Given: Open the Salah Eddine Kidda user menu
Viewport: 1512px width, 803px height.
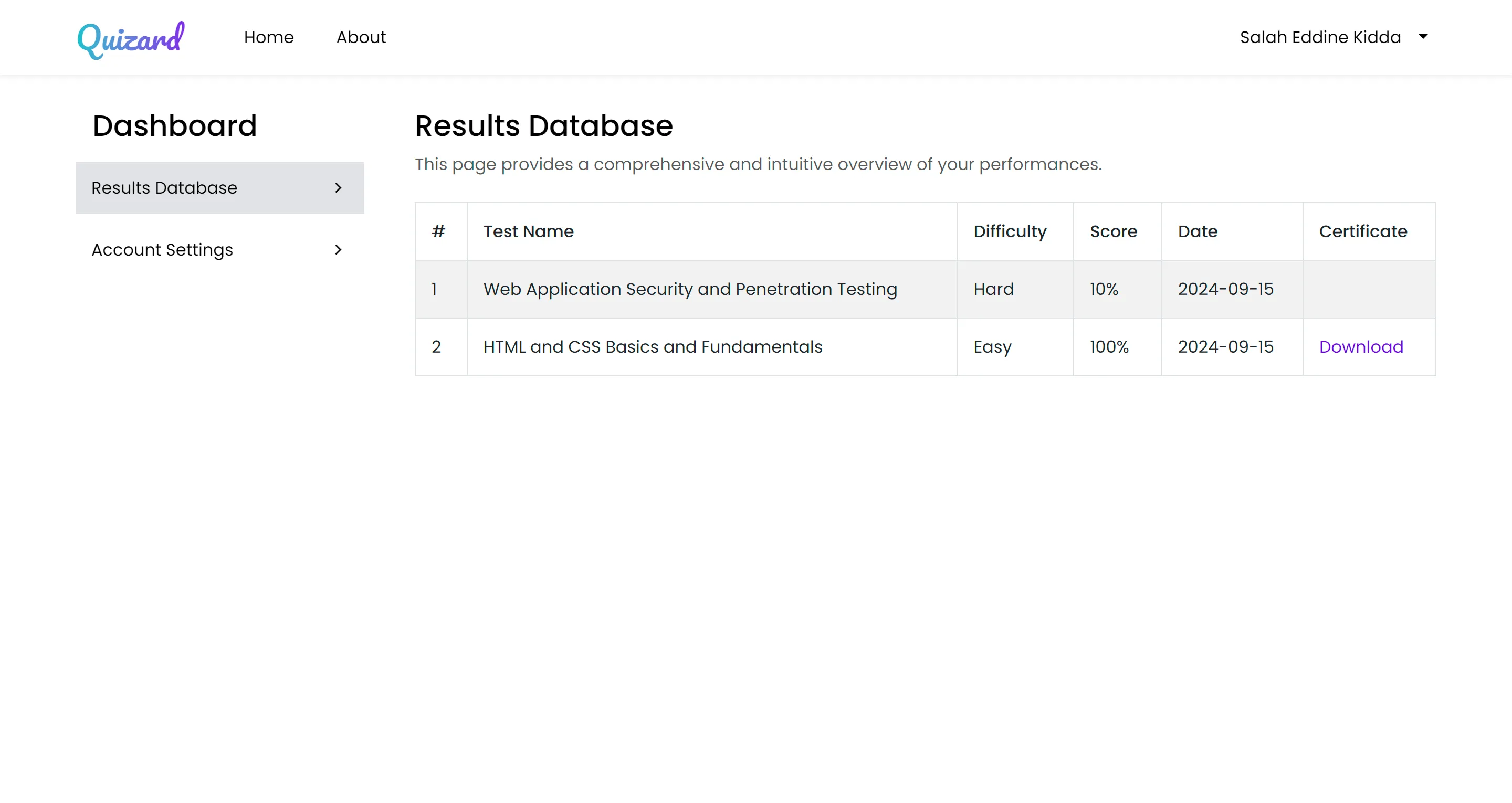Looking at the screenshot, I should click(x=1333, y=37).
